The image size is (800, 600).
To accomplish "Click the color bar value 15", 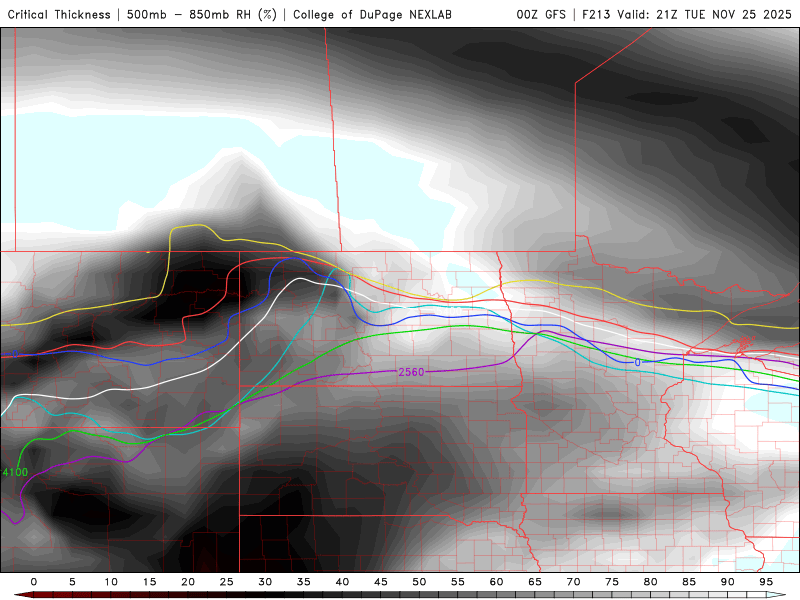I will 149,582.
